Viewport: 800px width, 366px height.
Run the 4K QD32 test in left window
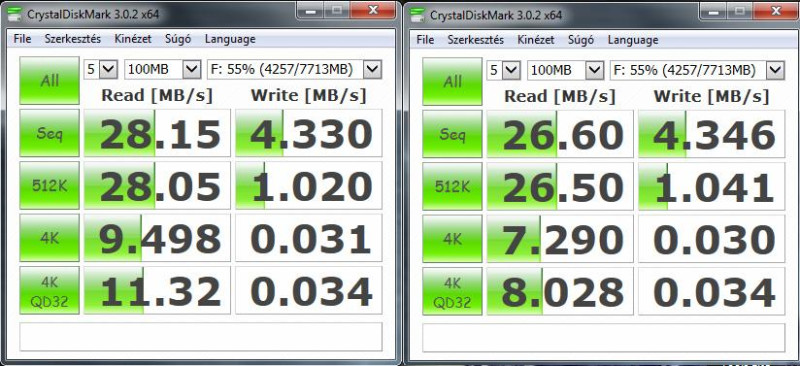(x=49, y=290)
